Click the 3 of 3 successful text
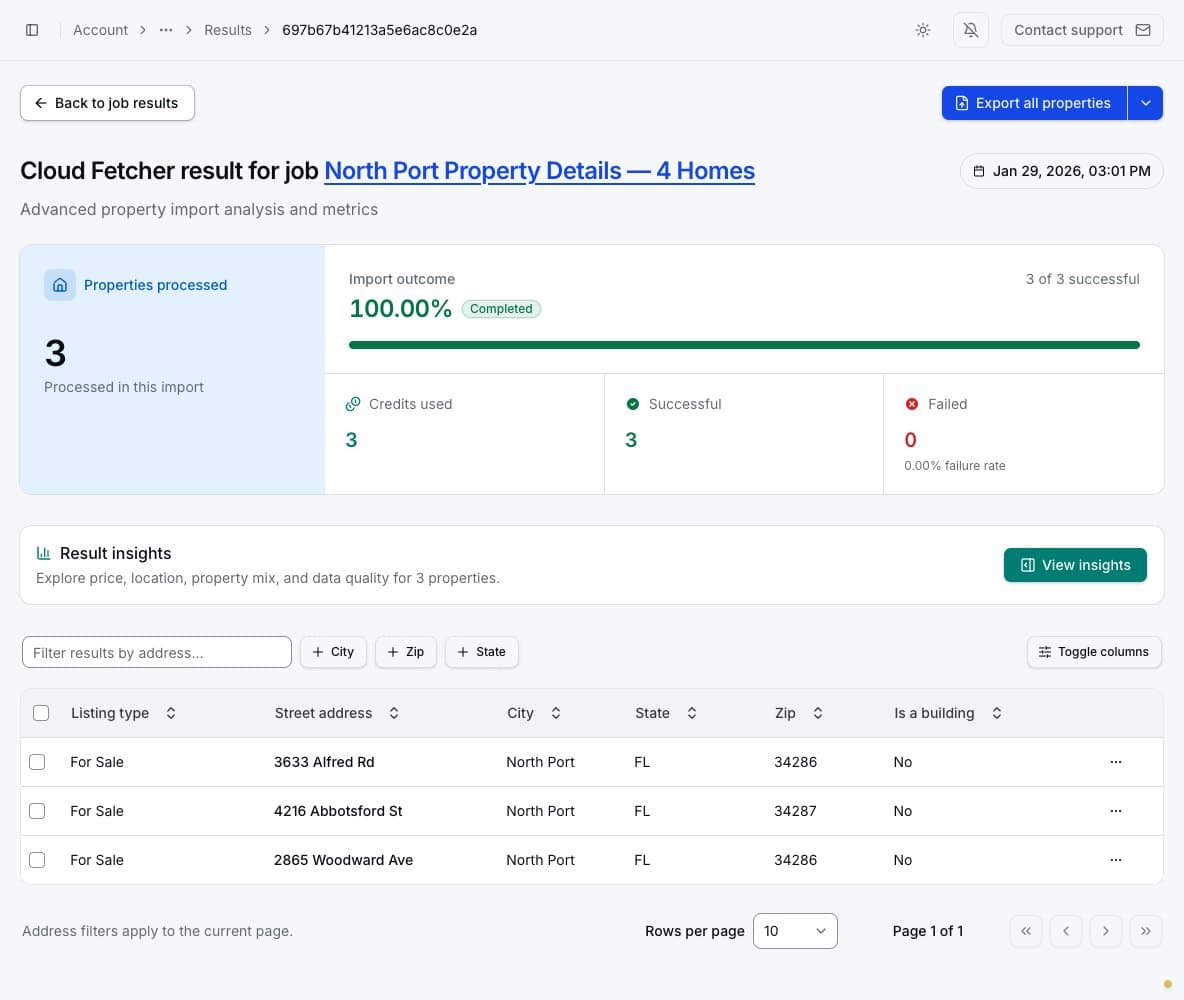The width and height of the screenshot is (1184, 1000). pyautogui.click(x=1083, y=279)
